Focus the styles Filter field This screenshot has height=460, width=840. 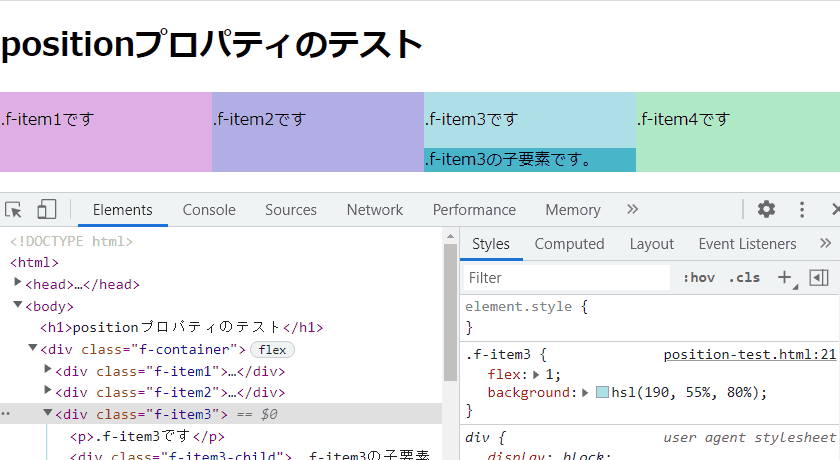pyautogui.click(x=567, y=278)
